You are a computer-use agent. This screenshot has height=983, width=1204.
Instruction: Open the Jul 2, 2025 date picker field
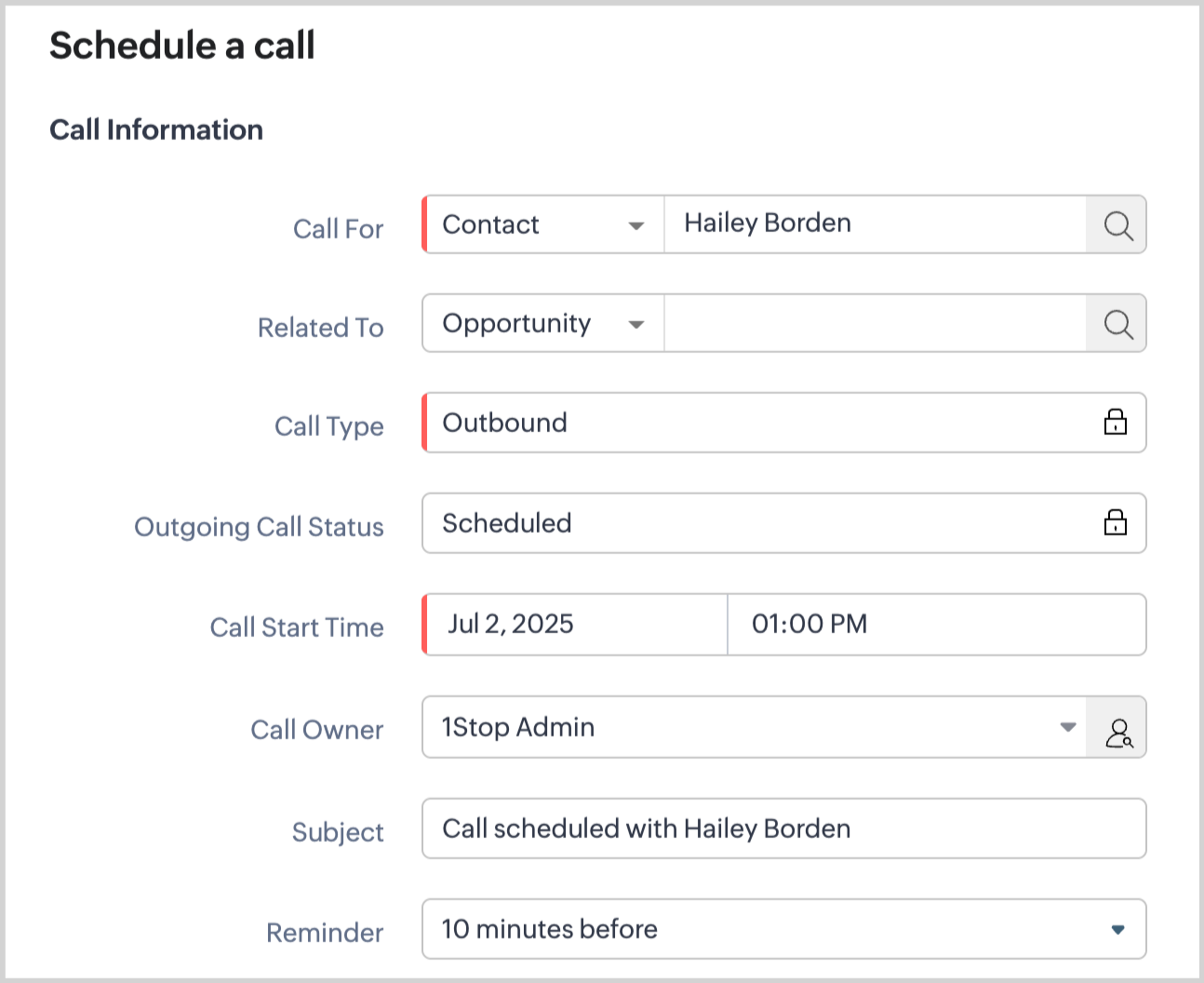point(575,625)
